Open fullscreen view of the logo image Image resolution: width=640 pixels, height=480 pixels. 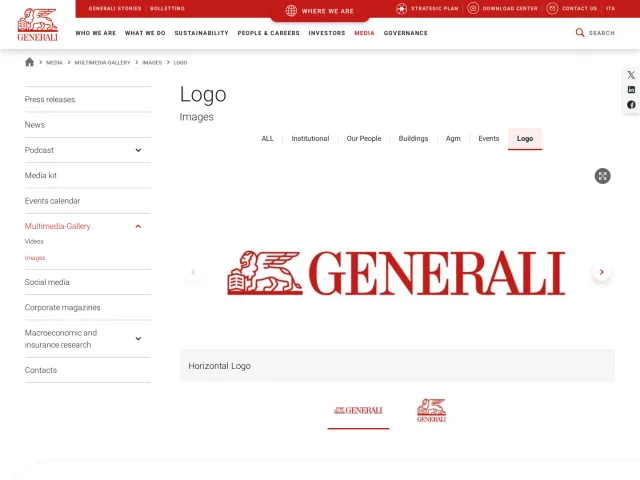coord(602,176)
